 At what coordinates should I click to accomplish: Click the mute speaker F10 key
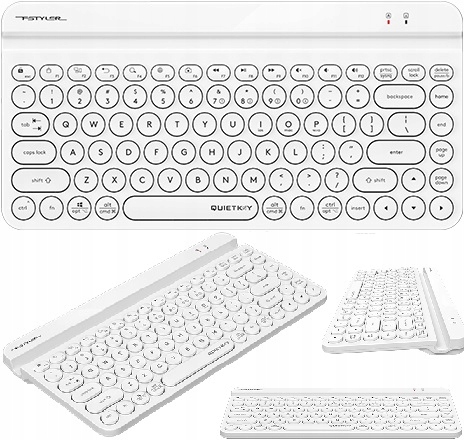[x=302, y=73]
